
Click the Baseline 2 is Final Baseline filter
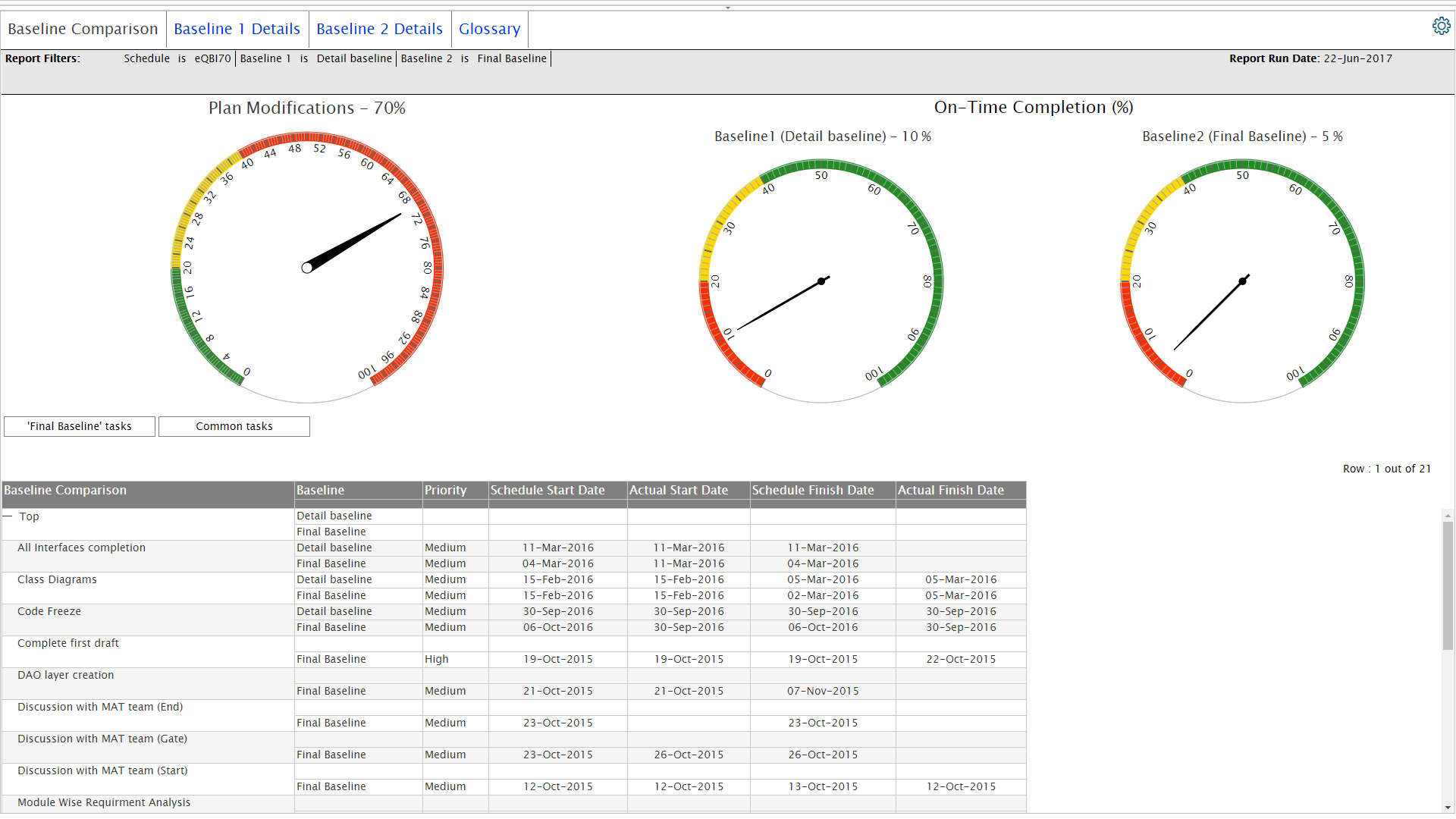coord(474,58)
